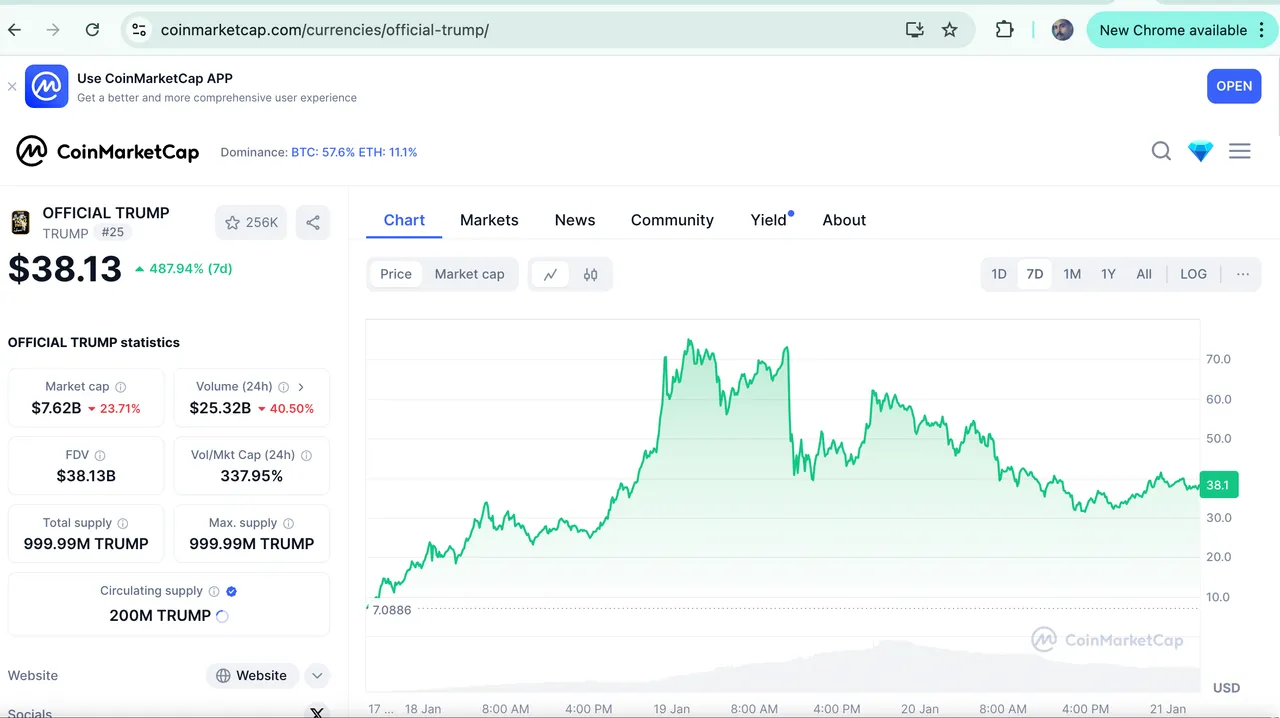Click info icon next to Volume (24h)
1280x718 pixels.
283,387
